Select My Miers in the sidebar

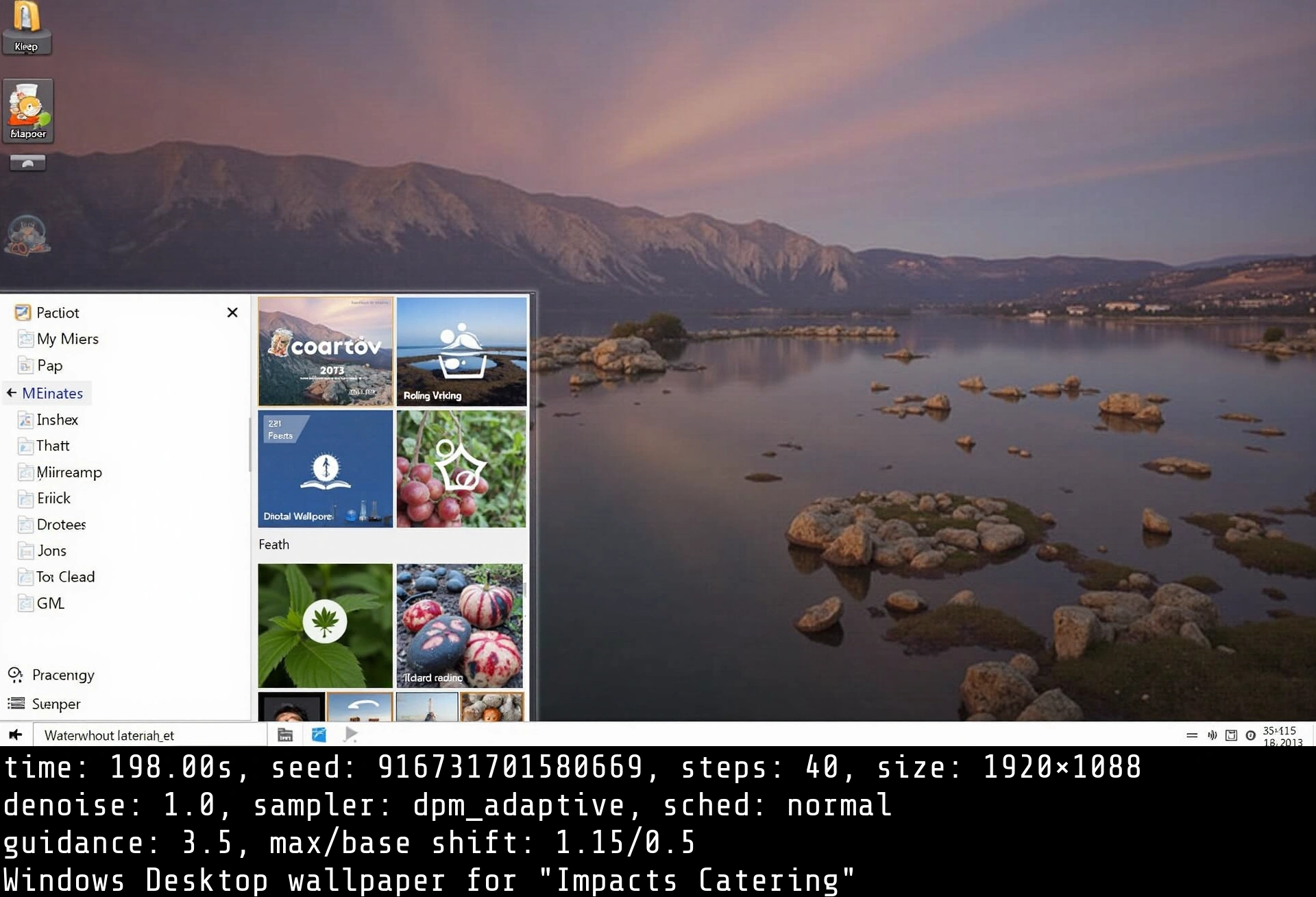click(x=66, y=338)
